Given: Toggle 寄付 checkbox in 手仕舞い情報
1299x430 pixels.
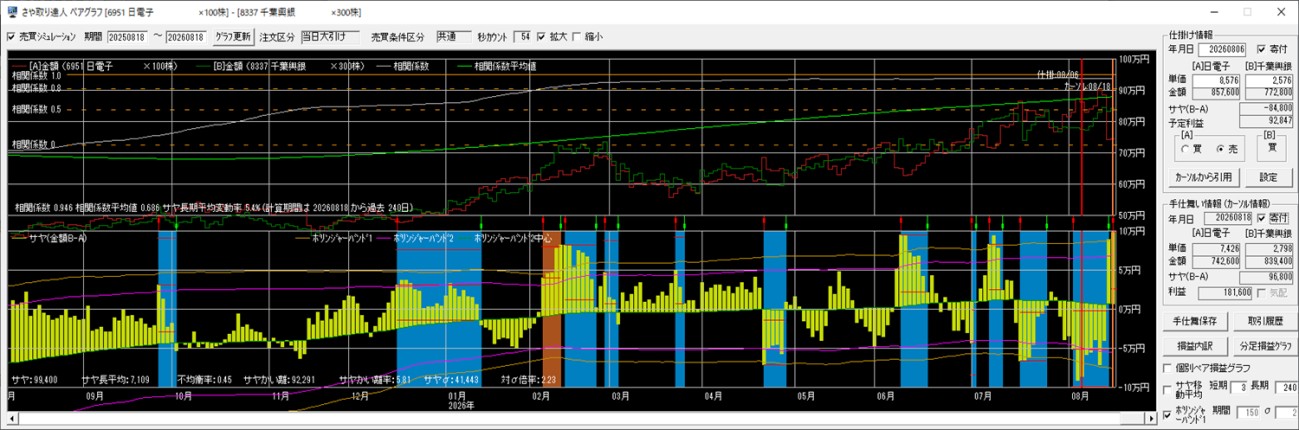Looking at the screenshot, I should 1261,216.
